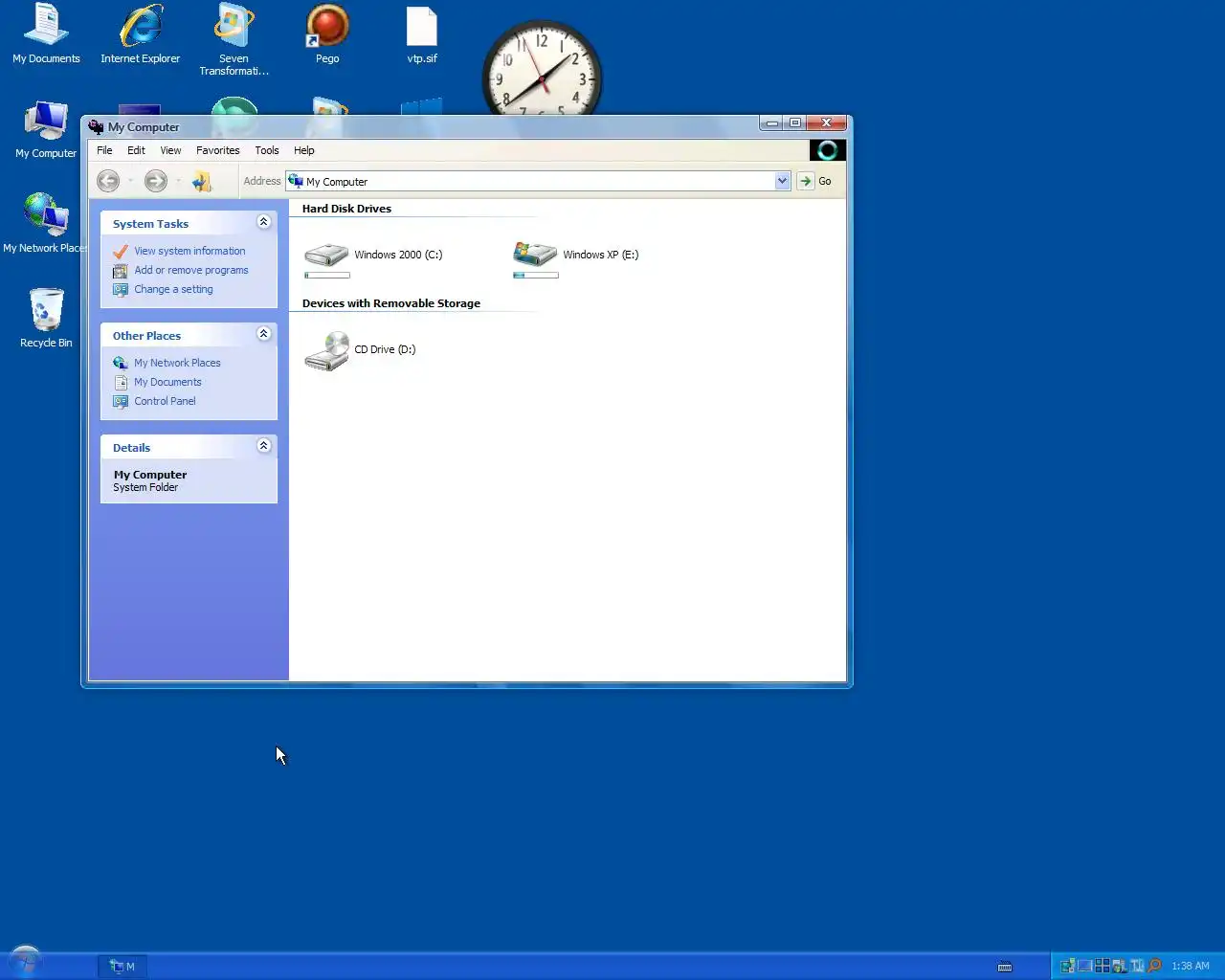1225x980 pixels.
Task: Click the Hard Disk Drives group header
Action: [x=346, y=209]
